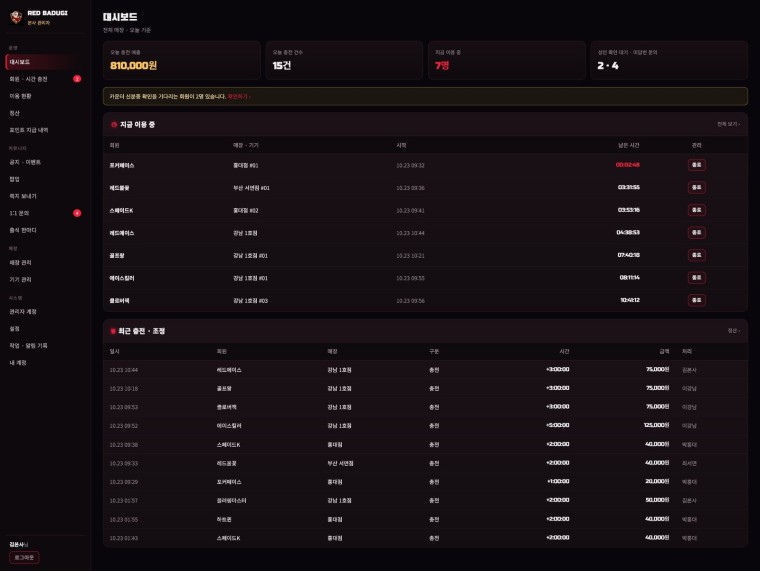Click the Red Badugi logo icon
The image size is (760, 571).
16,17
